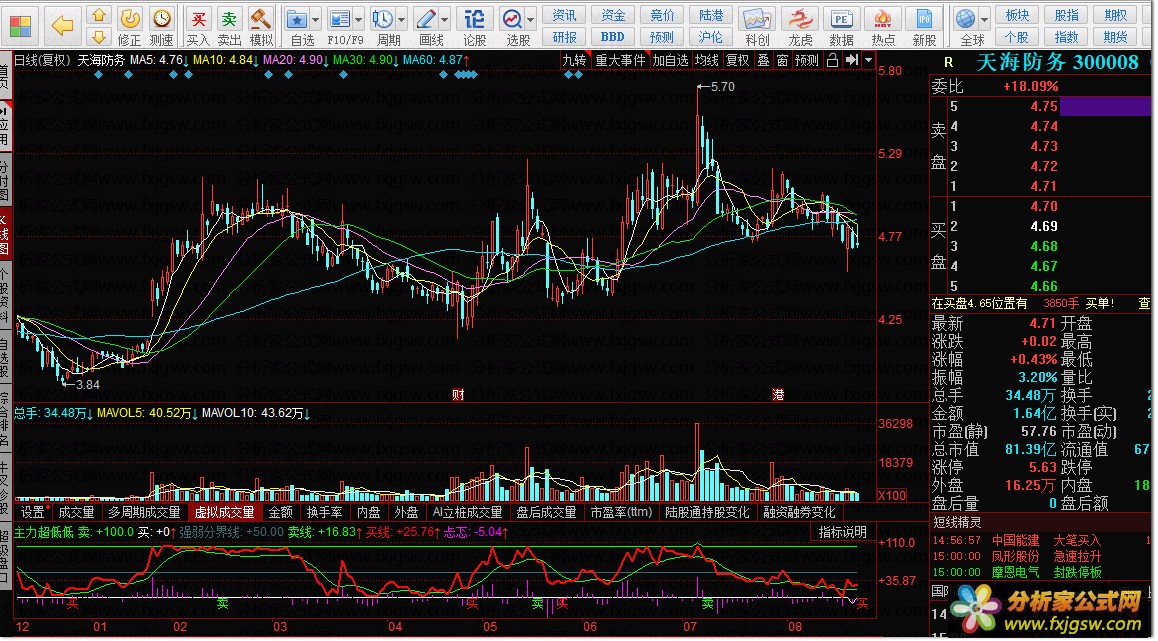This screenshot has height=641, width=1158.
Task: Open the 全球 globe icon
Action: coord(965,19)
